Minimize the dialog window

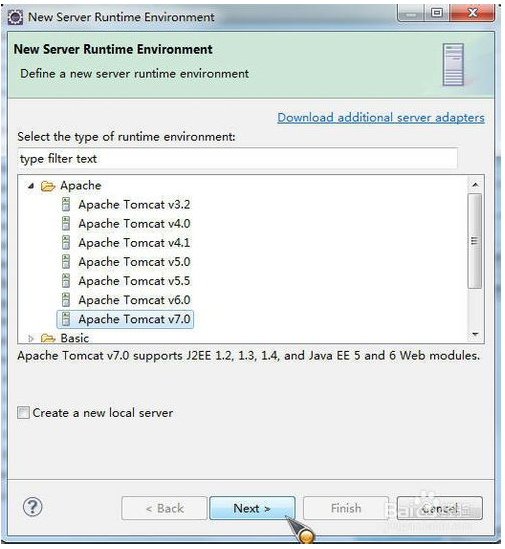point(411,13)
